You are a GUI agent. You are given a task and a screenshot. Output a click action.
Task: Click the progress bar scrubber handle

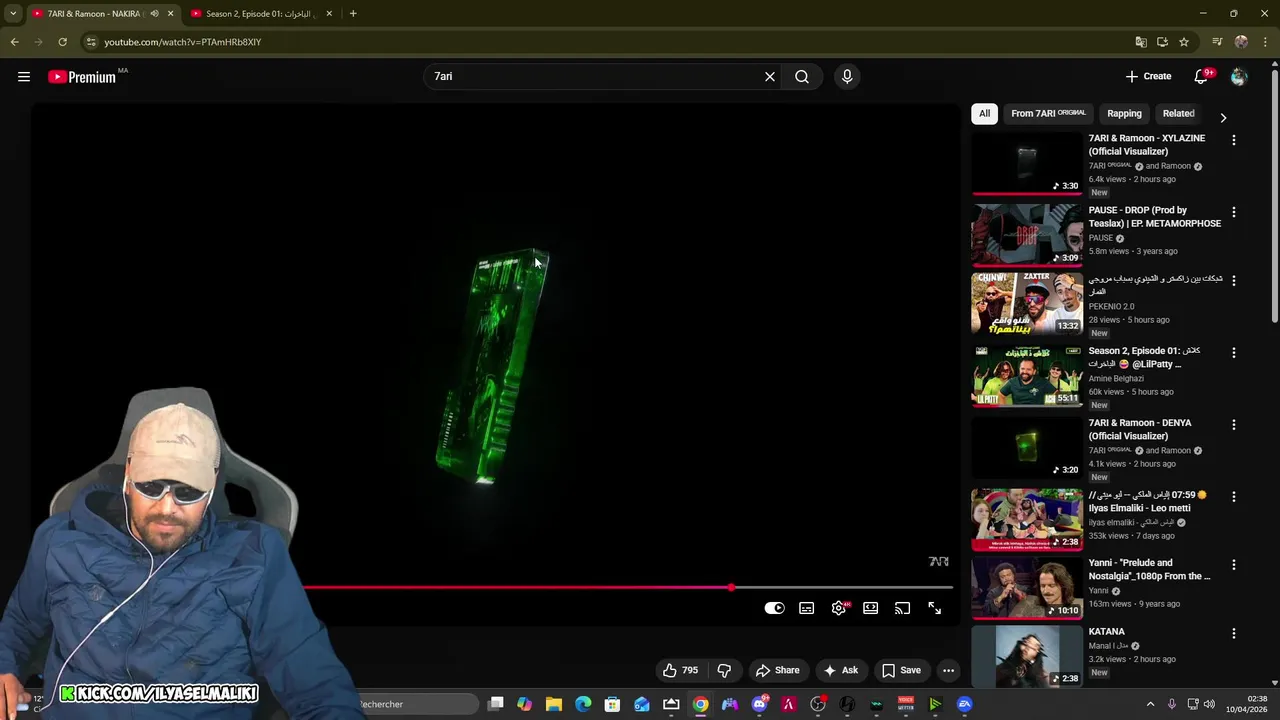732,588
